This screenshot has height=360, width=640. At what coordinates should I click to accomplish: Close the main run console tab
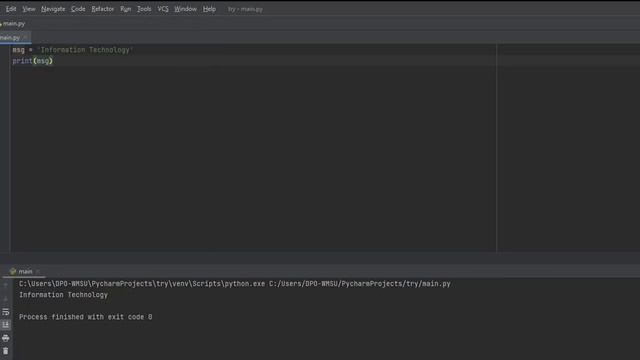point(38,271)
